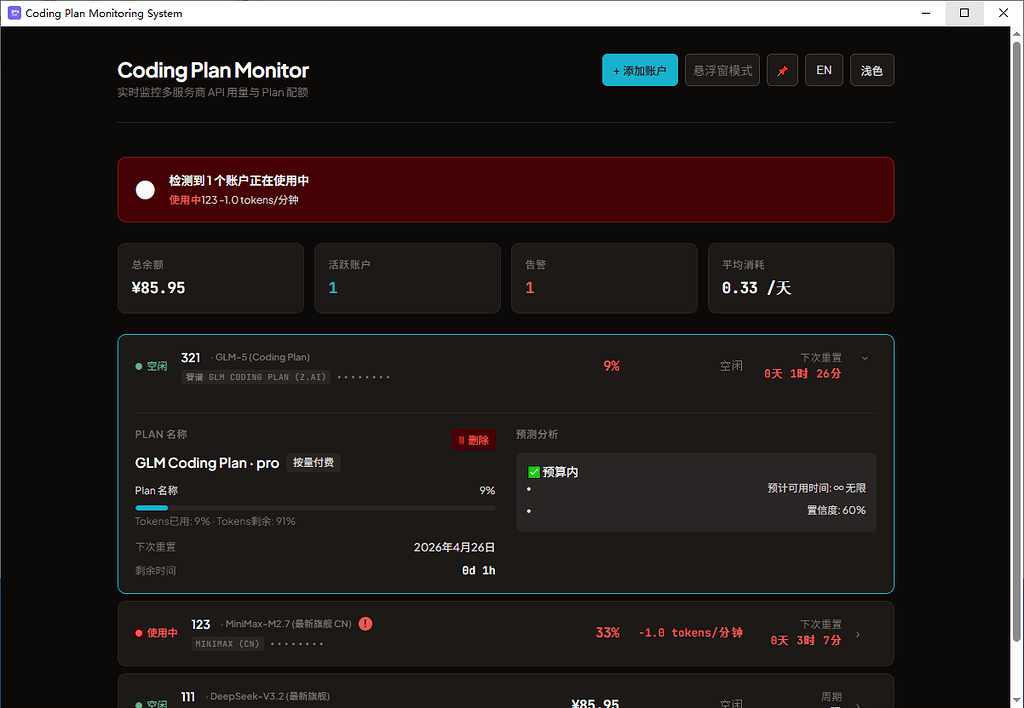Click the green check icon beside 预算内

pyautogui.click(x=534, y=472)
